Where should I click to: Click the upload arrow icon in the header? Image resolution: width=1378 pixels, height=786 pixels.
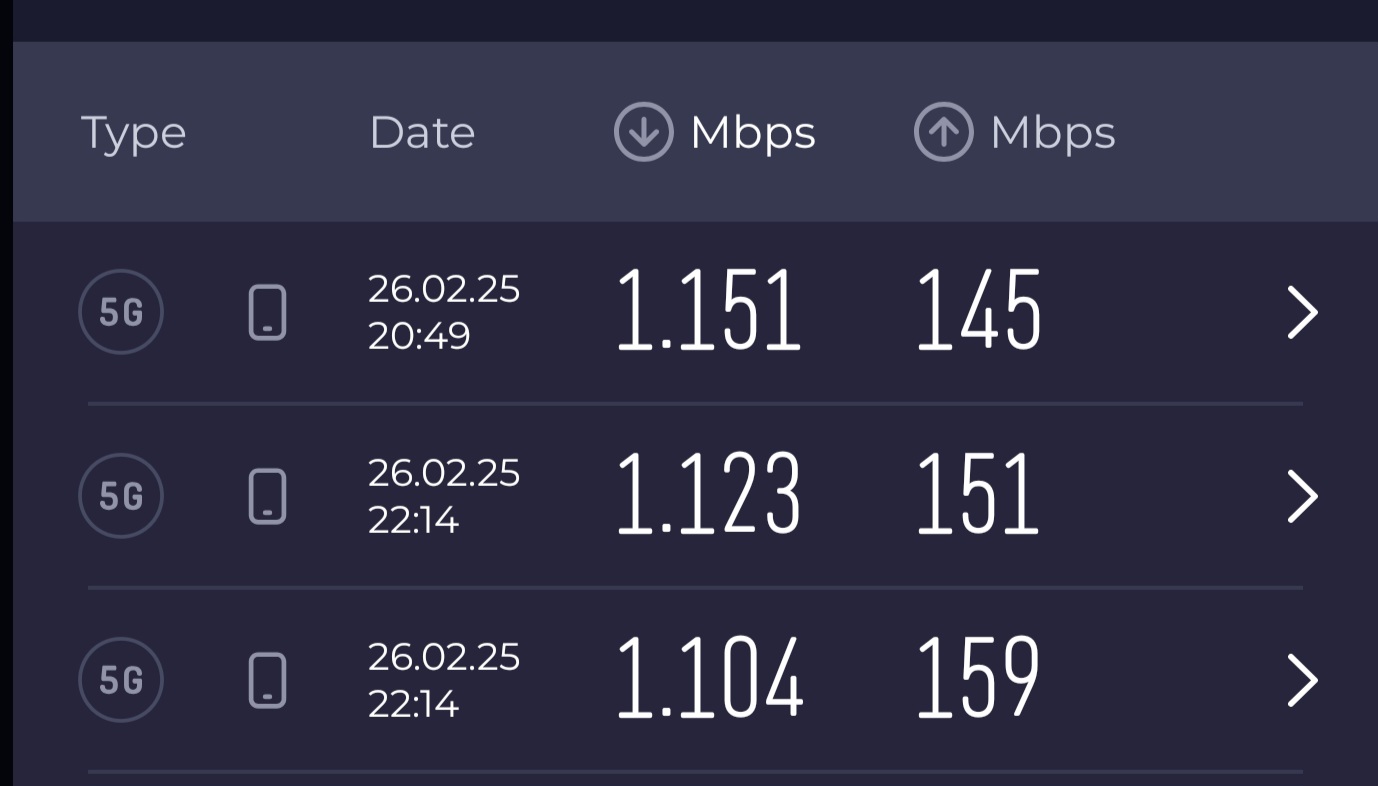[943, 132]
